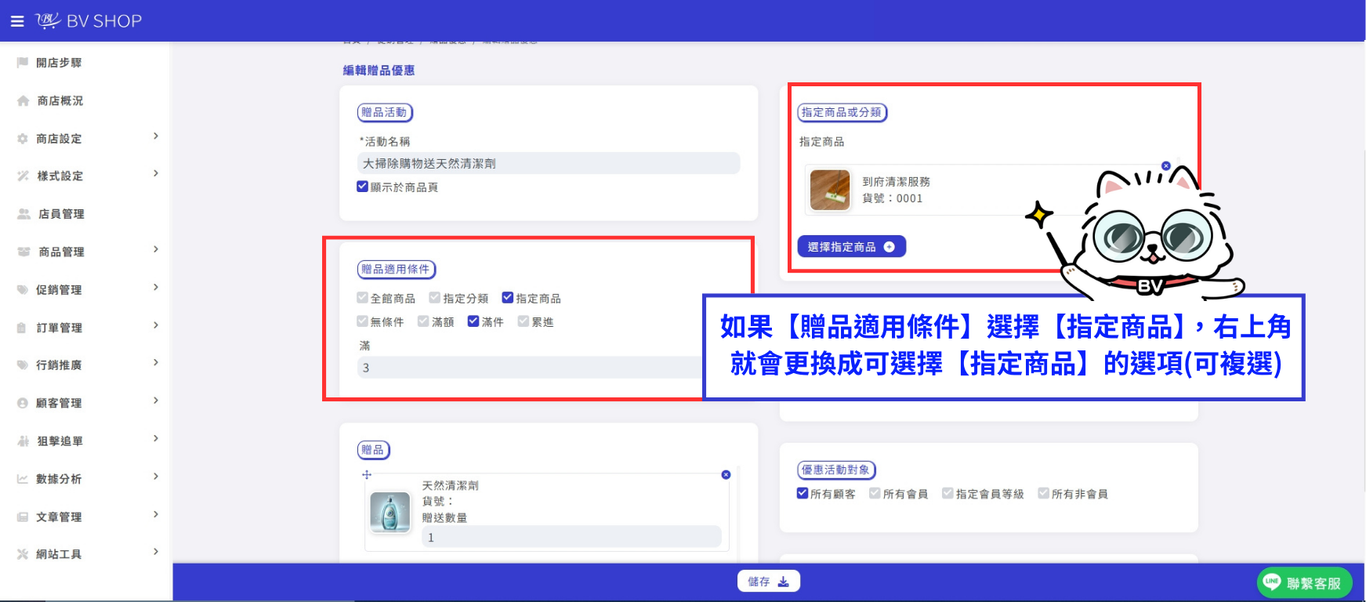
Task: Toggle the hamburger menu in the header
Action: click(17, 21)
